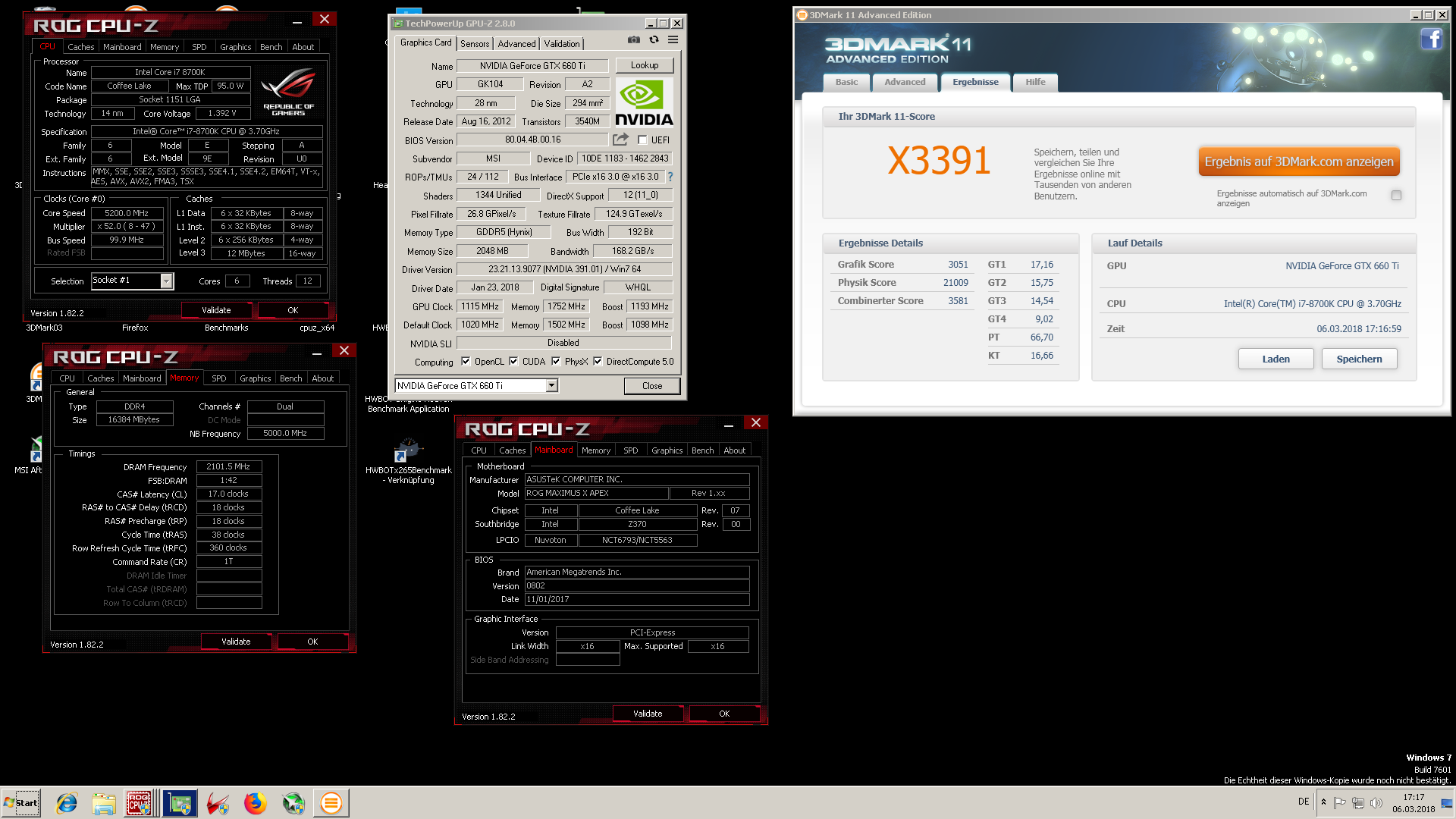Screen dimensions: 1456x819
Task: Launch Firefox from the taskbar
Action: tap(256, 803)
